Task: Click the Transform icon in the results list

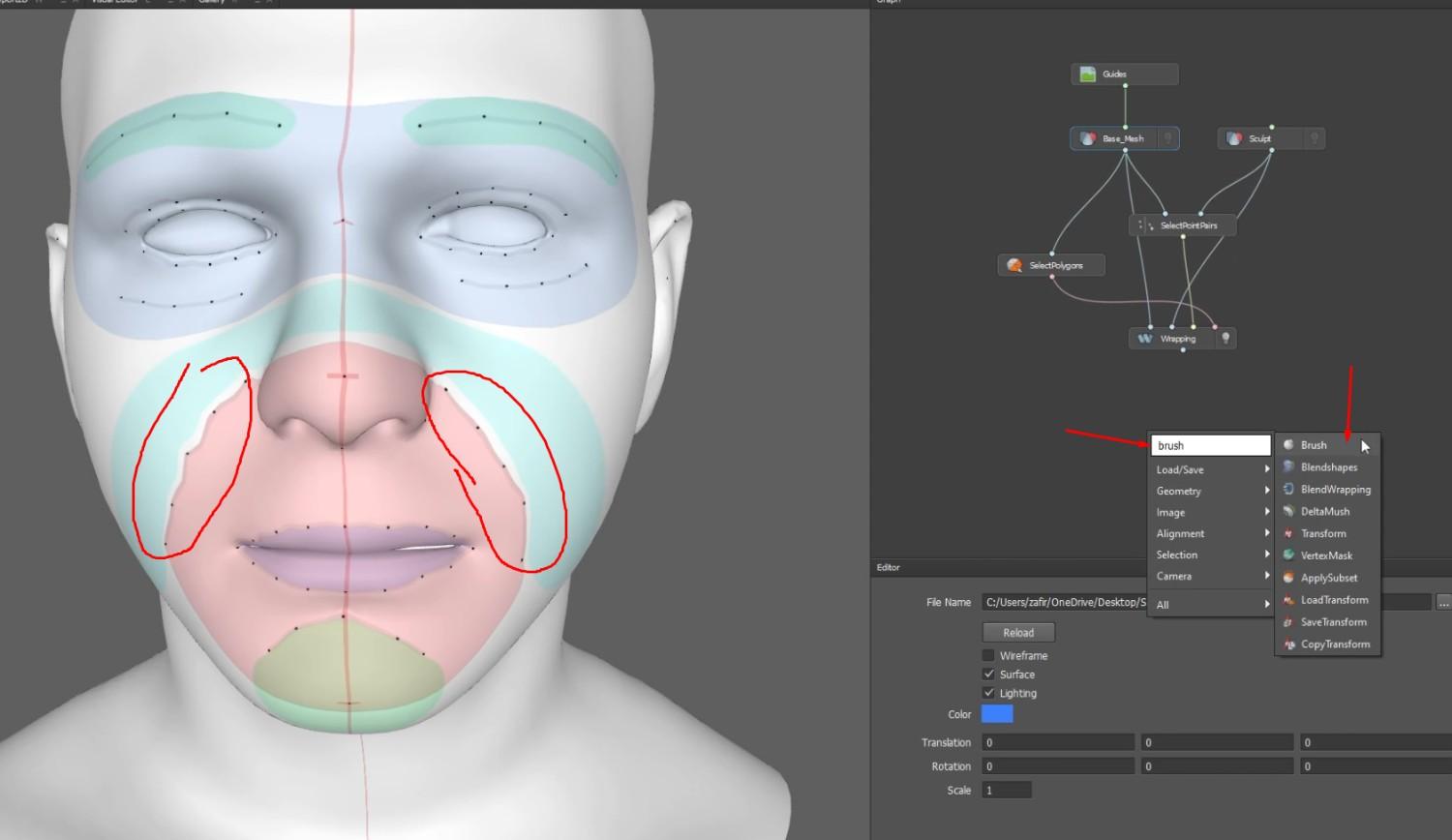Action: (x=1288, y=534)
